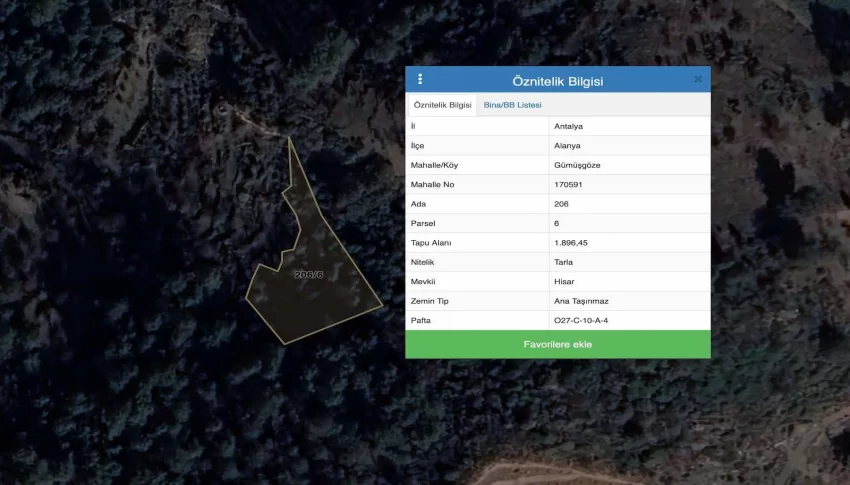Click the Mevkii value Hisar
This screenshot has height=485, width=850.
click(564, 282)
